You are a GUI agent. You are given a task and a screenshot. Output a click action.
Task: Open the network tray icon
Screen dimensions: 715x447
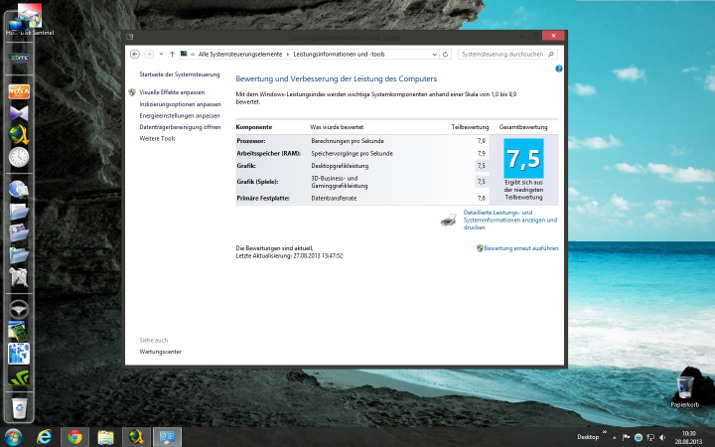651,437
